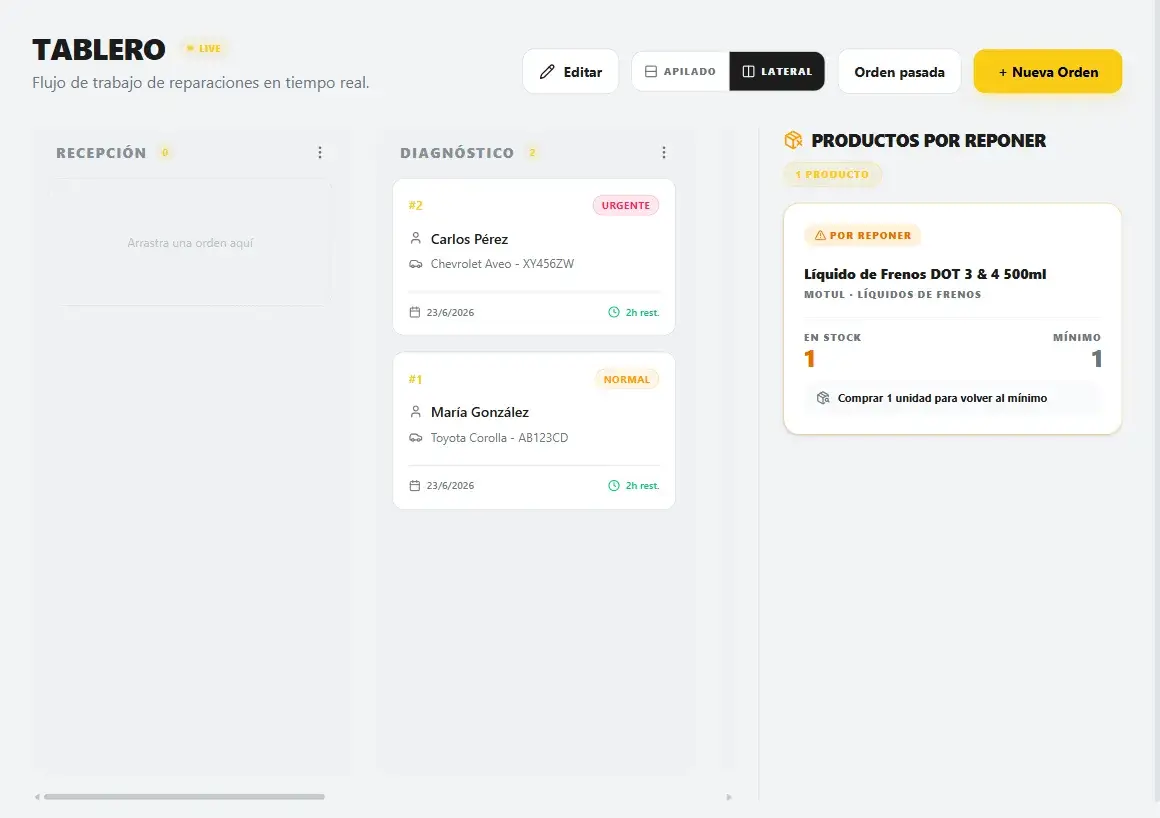The image size is (1160, 818).
Task: Click the Toyota Corolla - AB123CD text
Action: [x=499, y=438]
